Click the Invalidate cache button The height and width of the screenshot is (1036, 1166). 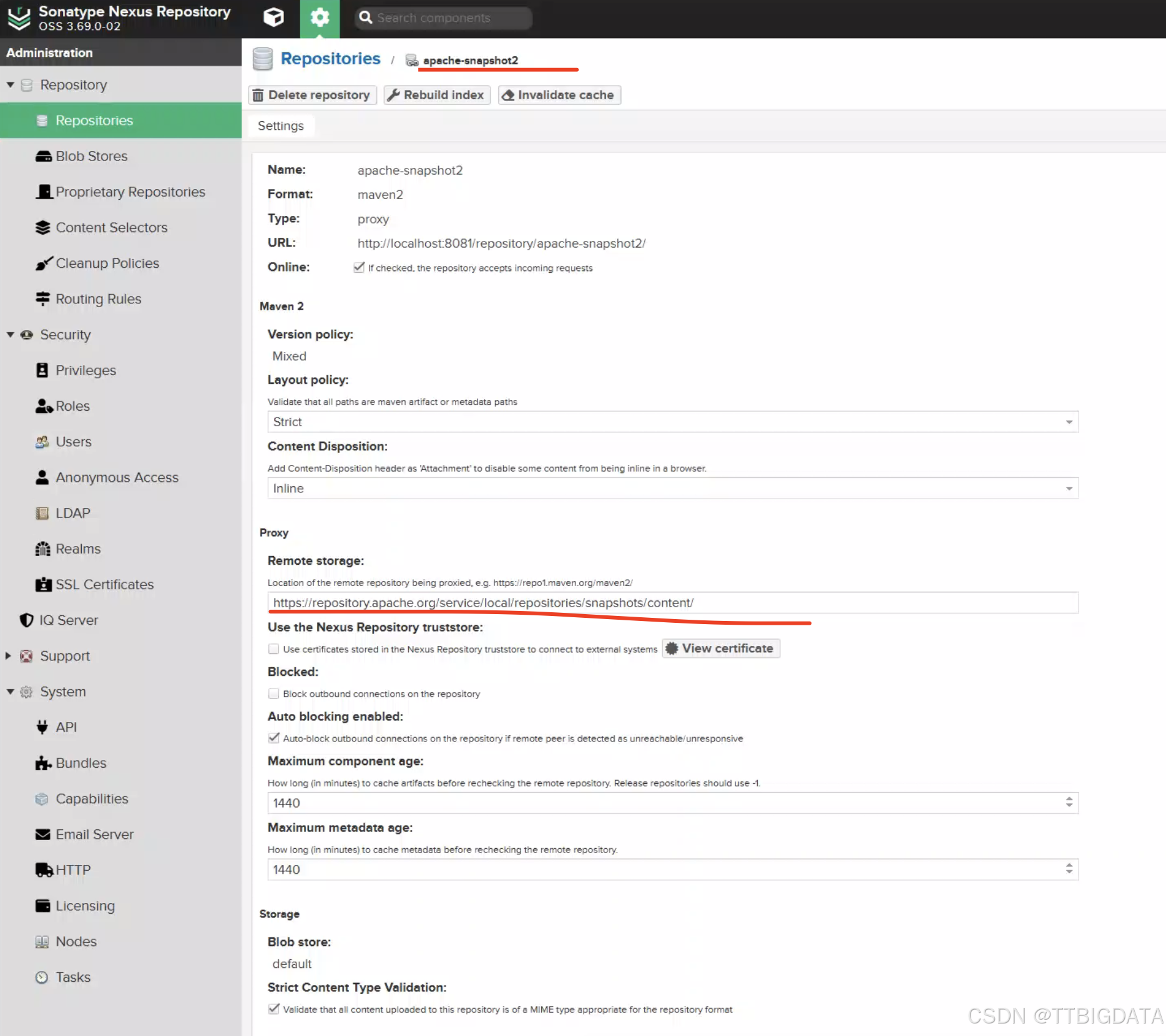coord(559,95)
